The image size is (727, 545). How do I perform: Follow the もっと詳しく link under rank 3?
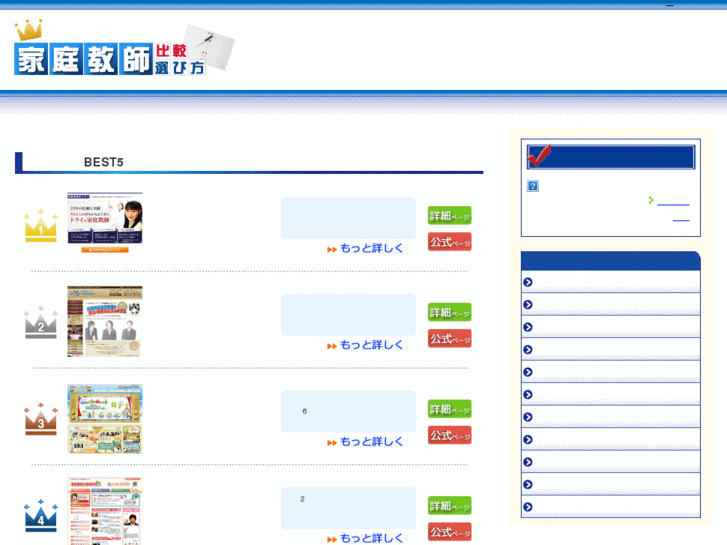(x=371, y=442)
